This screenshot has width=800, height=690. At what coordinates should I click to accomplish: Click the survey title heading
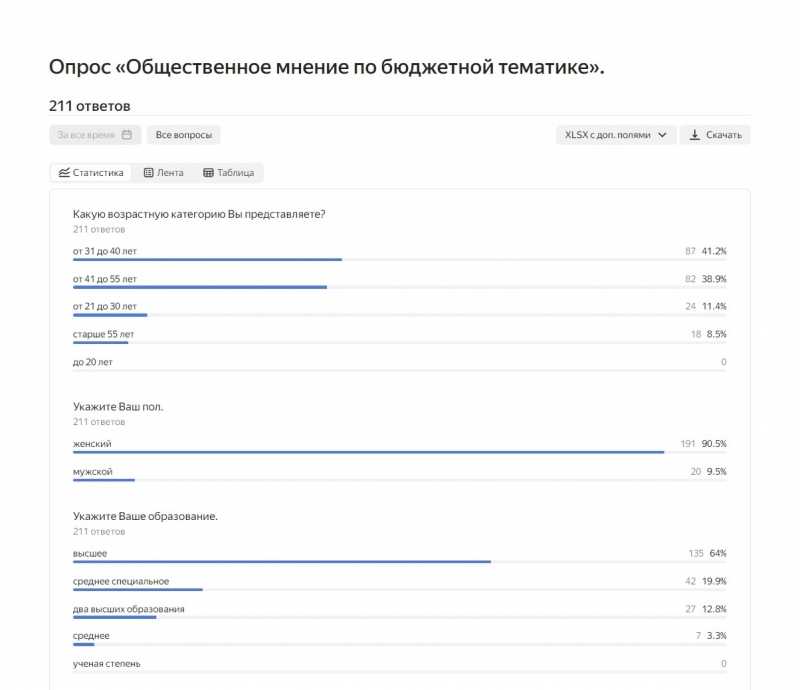pos(327,67)
